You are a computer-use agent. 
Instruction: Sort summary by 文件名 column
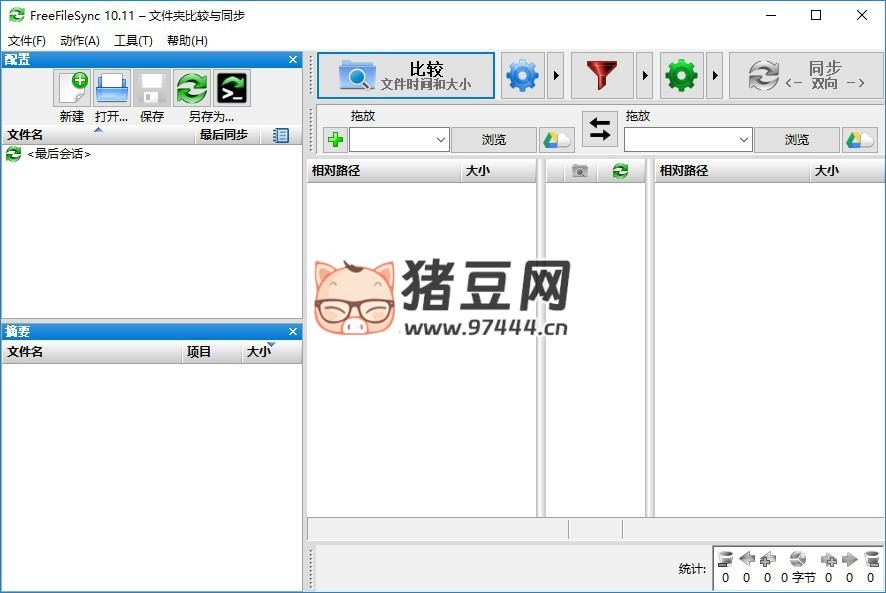tap(92, 352)
